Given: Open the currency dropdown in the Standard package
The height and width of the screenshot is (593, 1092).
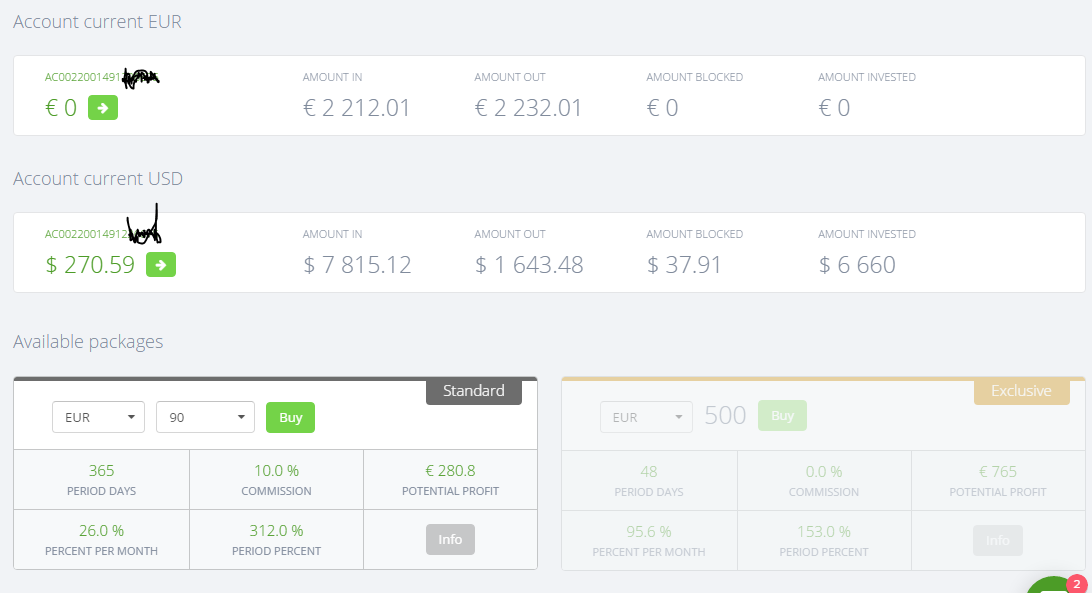Looking at the screenshot, I should click(98, 417).
